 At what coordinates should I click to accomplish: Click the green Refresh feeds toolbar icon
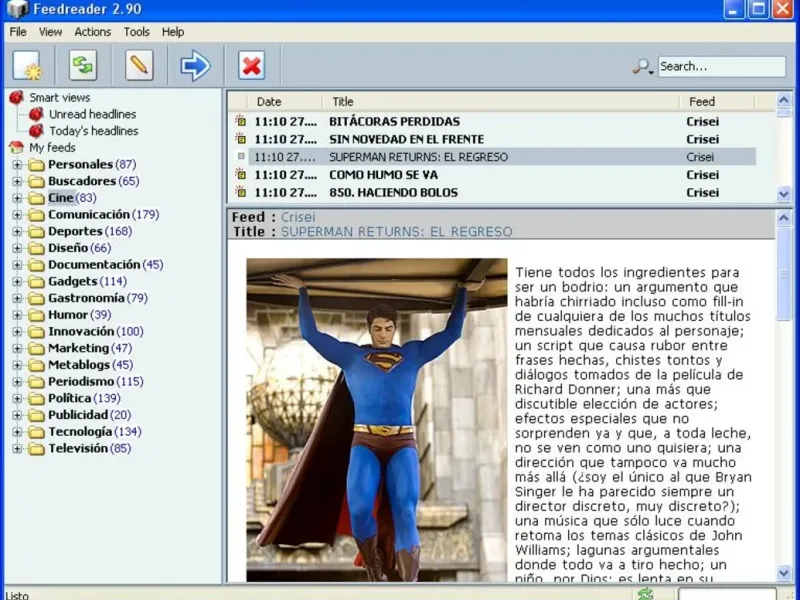(x=83, y=65)
